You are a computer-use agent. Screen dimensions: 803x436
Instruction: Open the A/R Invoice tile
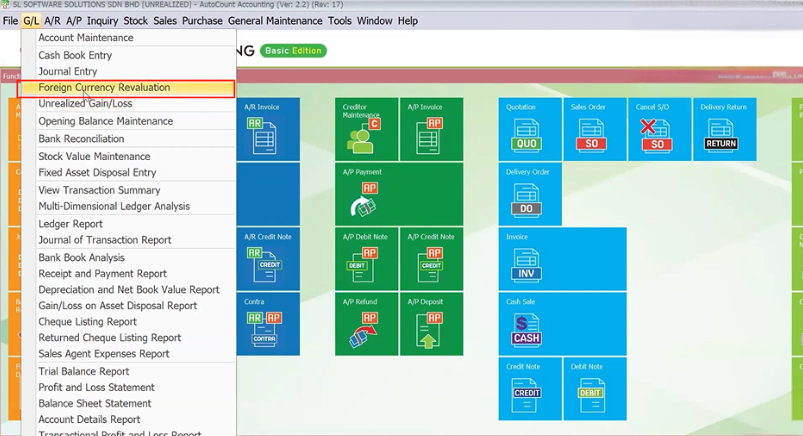pos(268,129)
